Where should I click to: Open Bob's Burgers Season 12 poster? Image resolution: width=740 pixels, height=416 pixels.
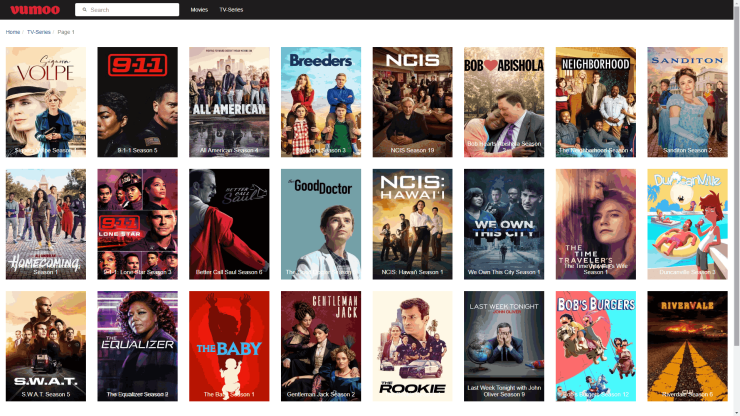[x=596, y=346]
